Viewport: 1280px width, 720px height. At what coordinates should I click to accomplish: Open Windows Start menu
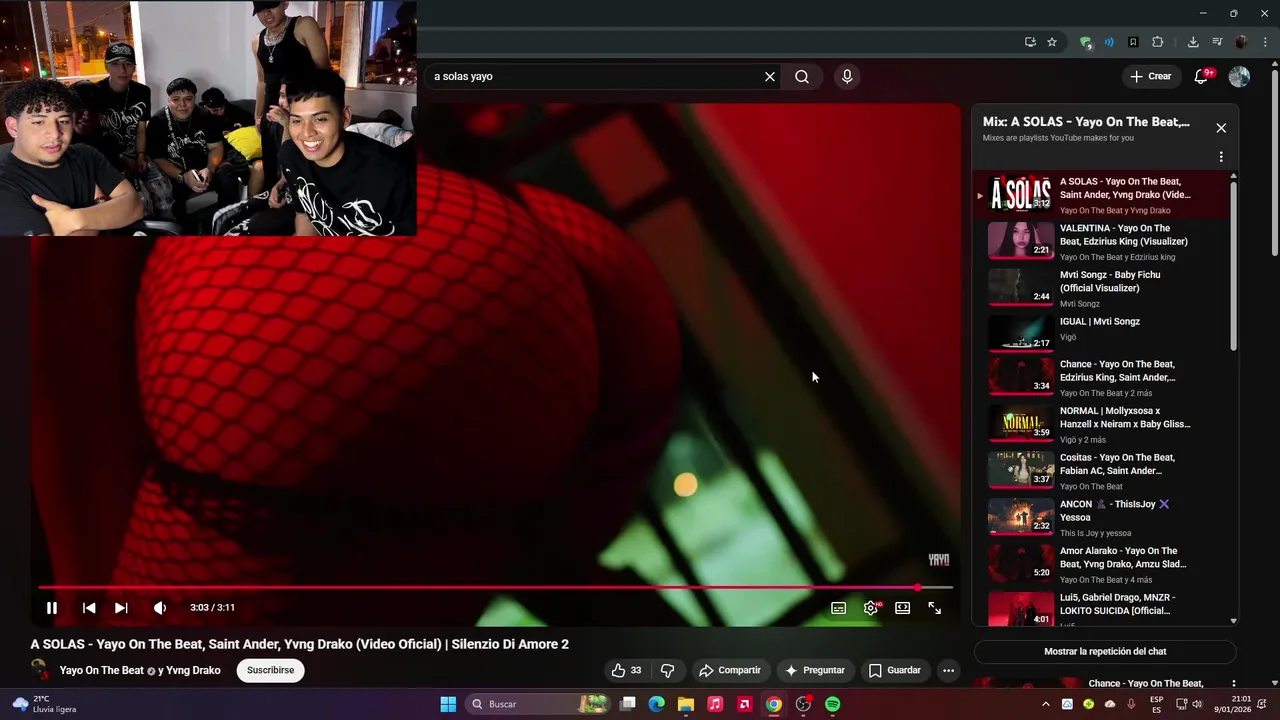pos(448,704)
